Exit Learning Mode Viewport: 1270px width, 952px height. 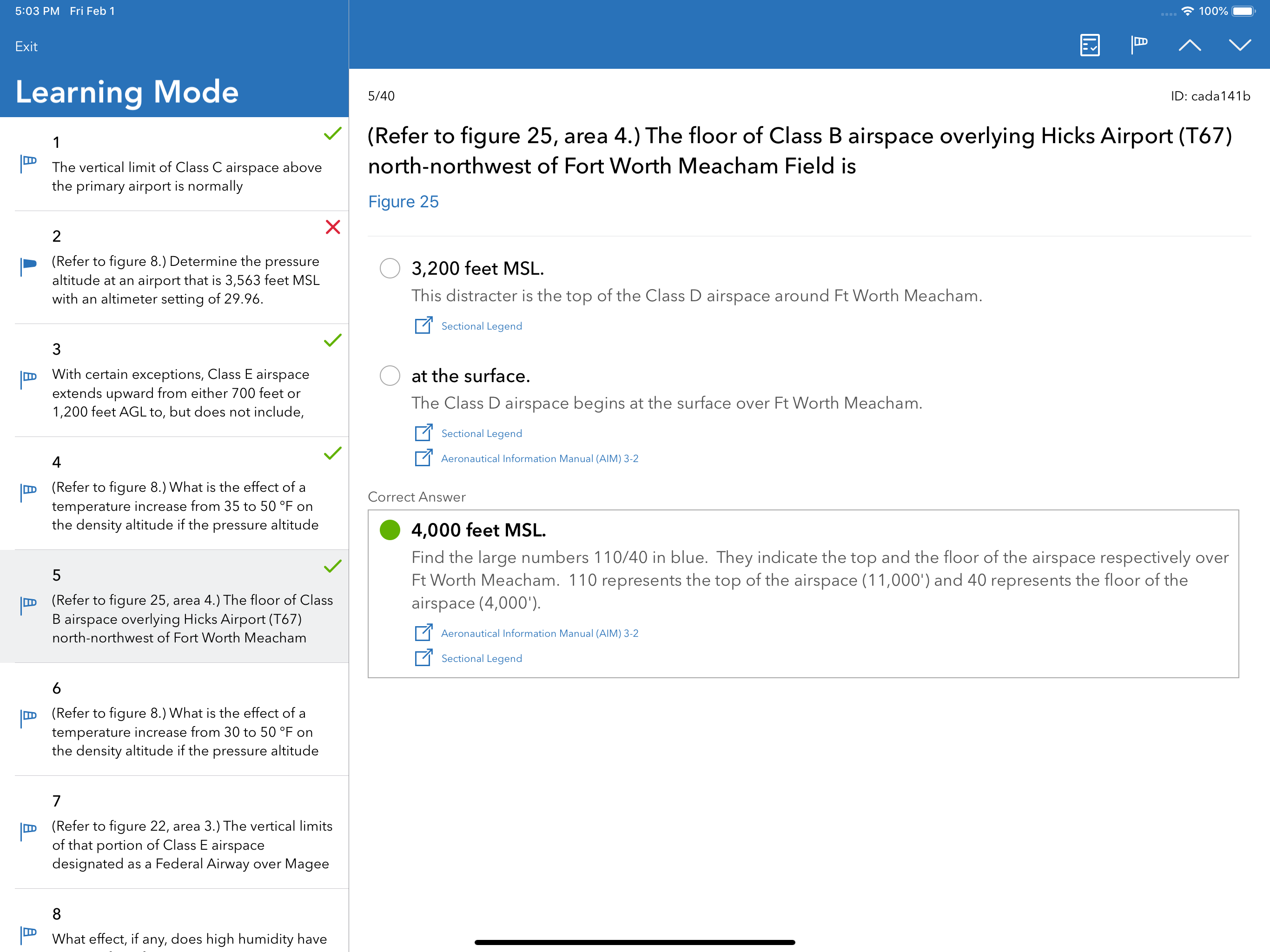coord(26,46)
